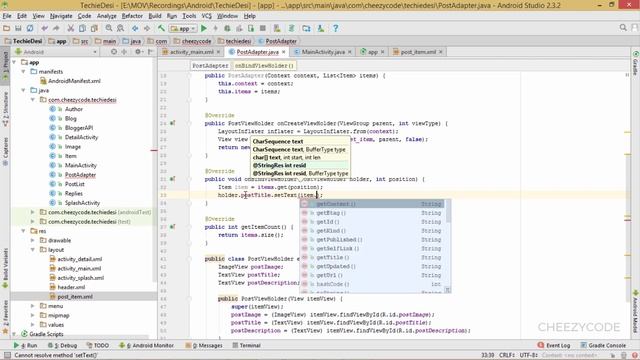Build project with the hammer icon
The width and height of the screenshot is (640, 360).
[162, 29]
